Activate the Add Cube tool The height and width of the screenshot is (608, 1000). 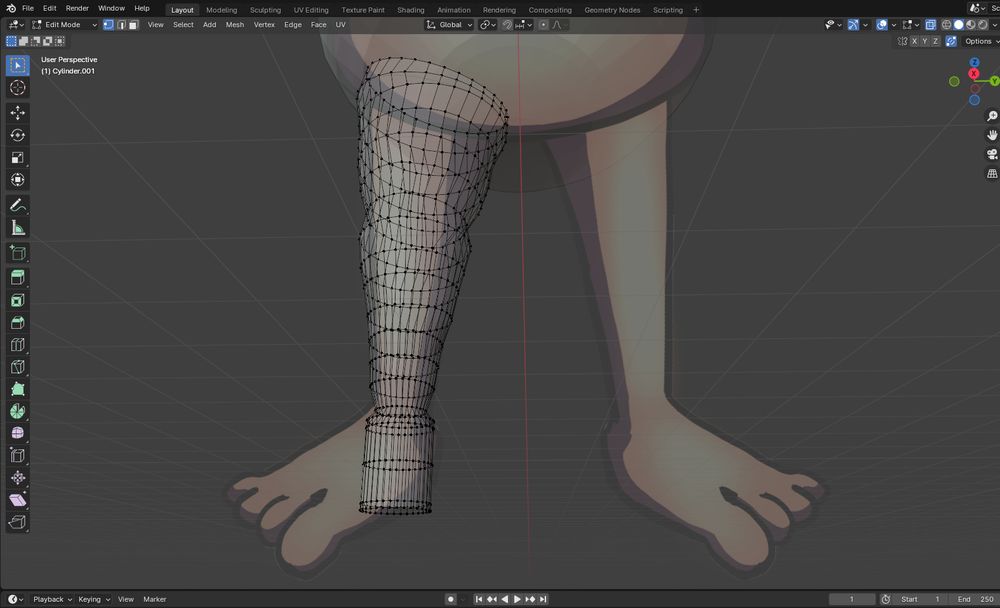click(18, 253)
